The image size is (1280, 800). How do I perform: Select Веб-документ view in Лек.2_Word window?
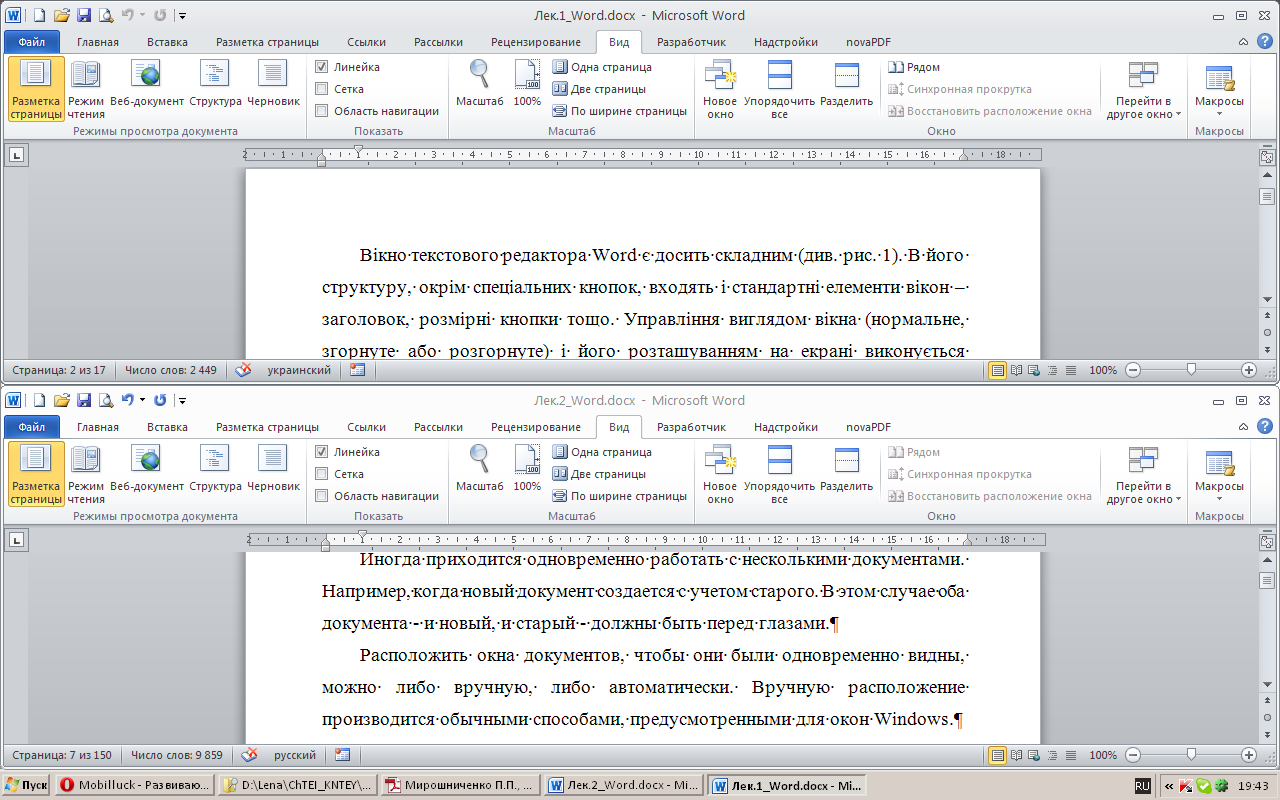147,469
